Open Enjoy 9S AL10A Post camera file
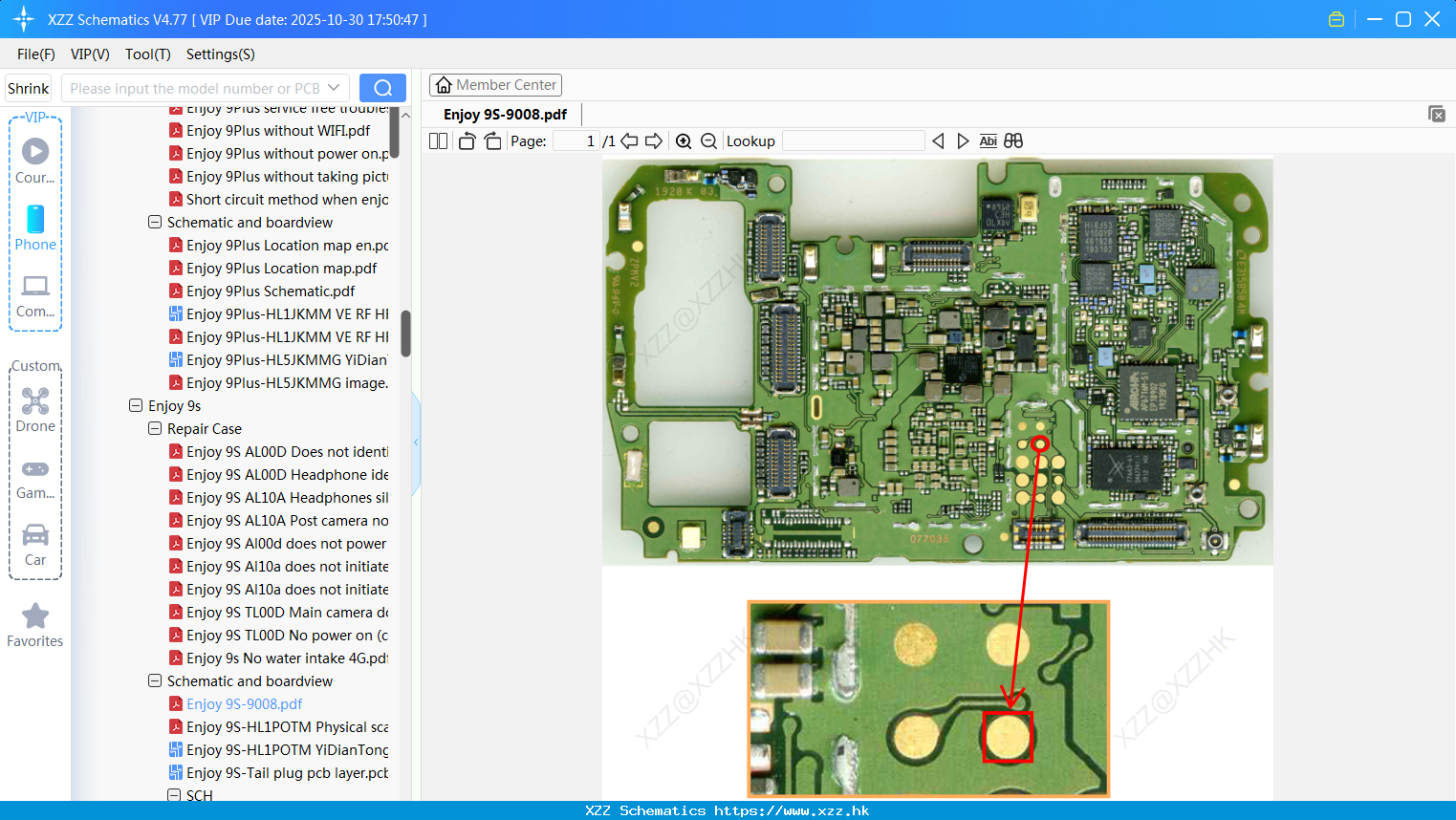Image resolution: width=1456 pixels, height=820 pixels. (278, 520)
